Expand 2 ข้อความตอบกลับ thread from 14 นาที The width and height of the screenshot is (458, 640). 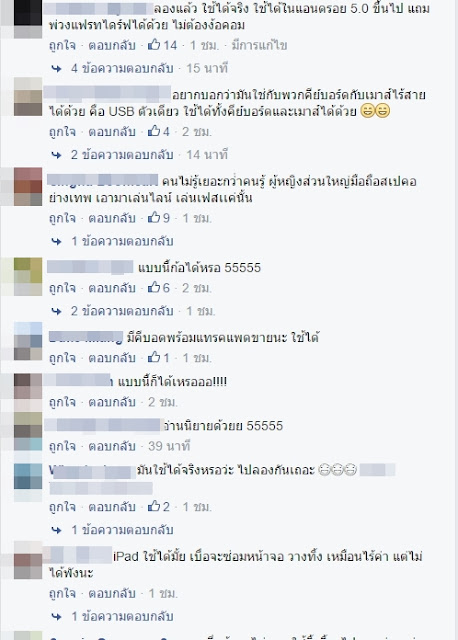tap(122, 155)
